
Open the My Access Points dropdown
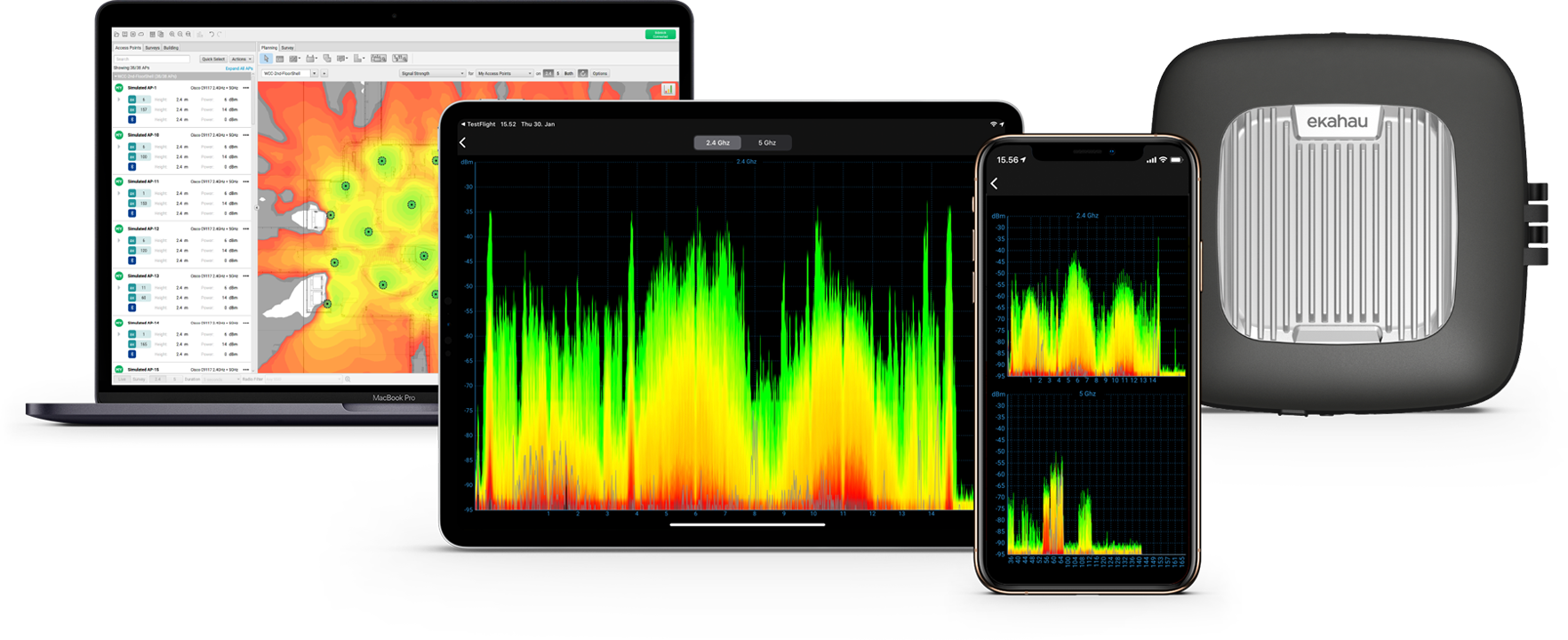point(504,73)
